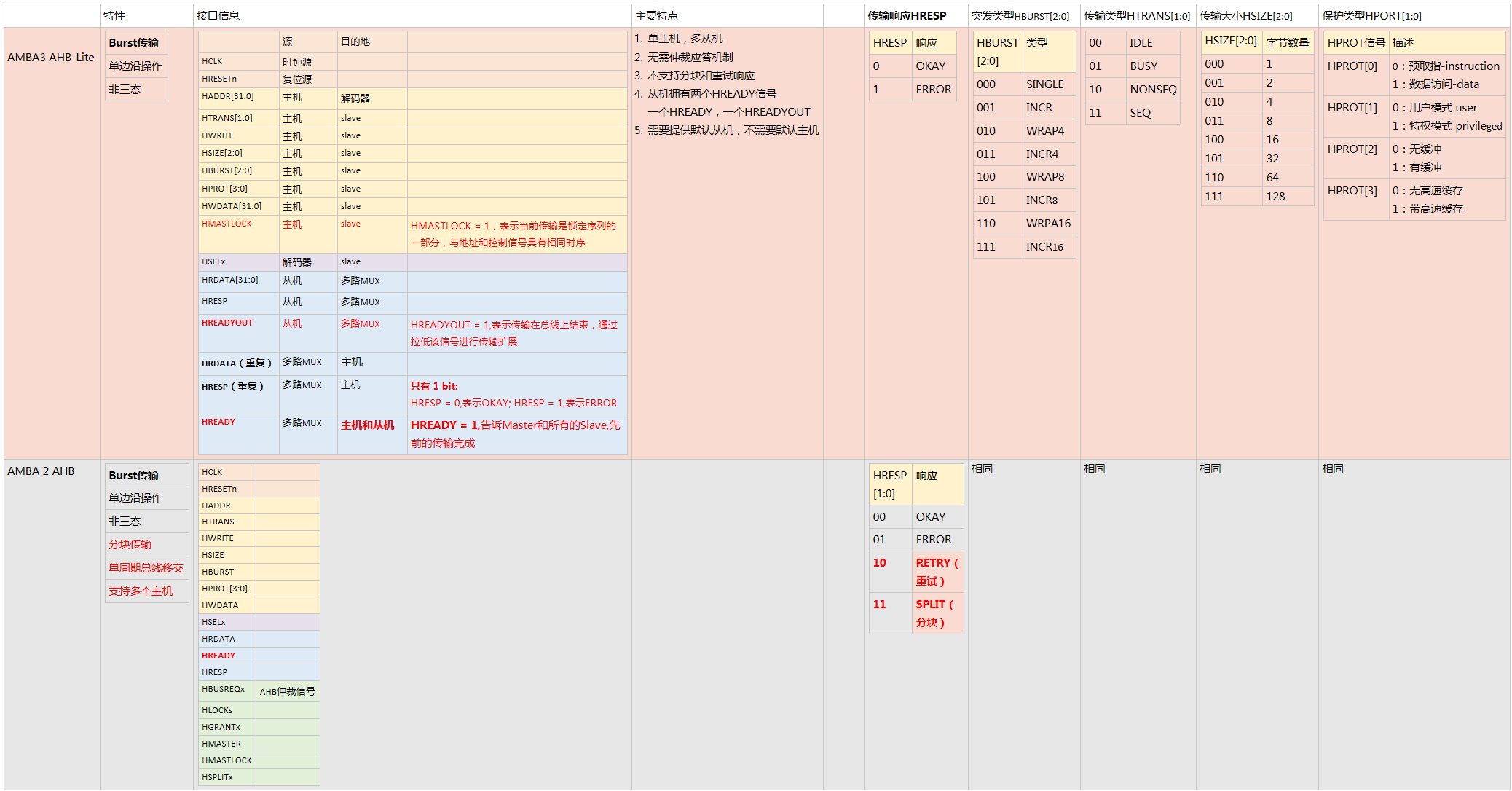Select the Burst传输 cell for AMBA 2 AHB
The width and height of the screenshot is (1512, 791).
tap(135, 474)
